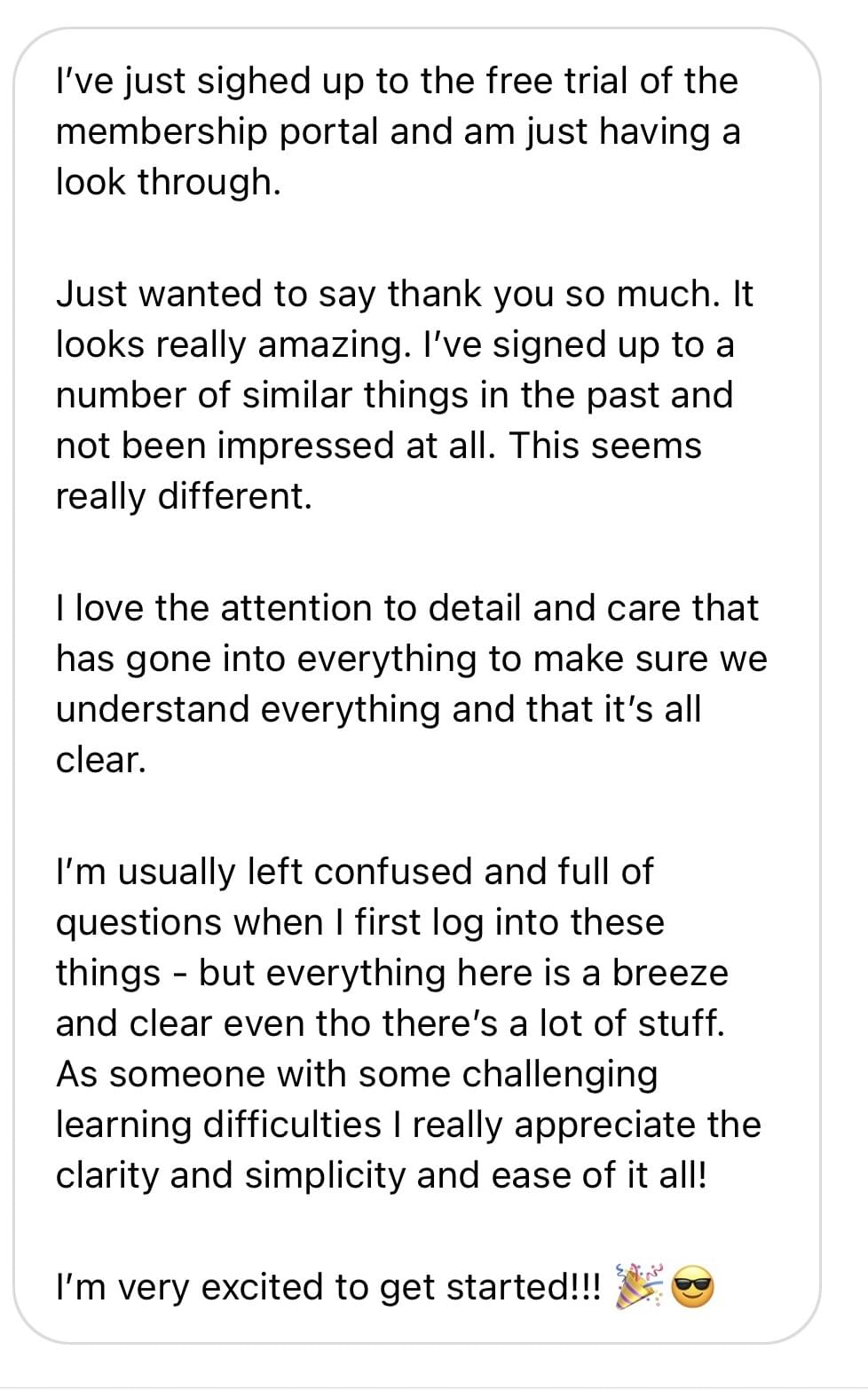Tap the phrase "As someone with some challenging"
868x1390 pixels.
[356, 1074]
